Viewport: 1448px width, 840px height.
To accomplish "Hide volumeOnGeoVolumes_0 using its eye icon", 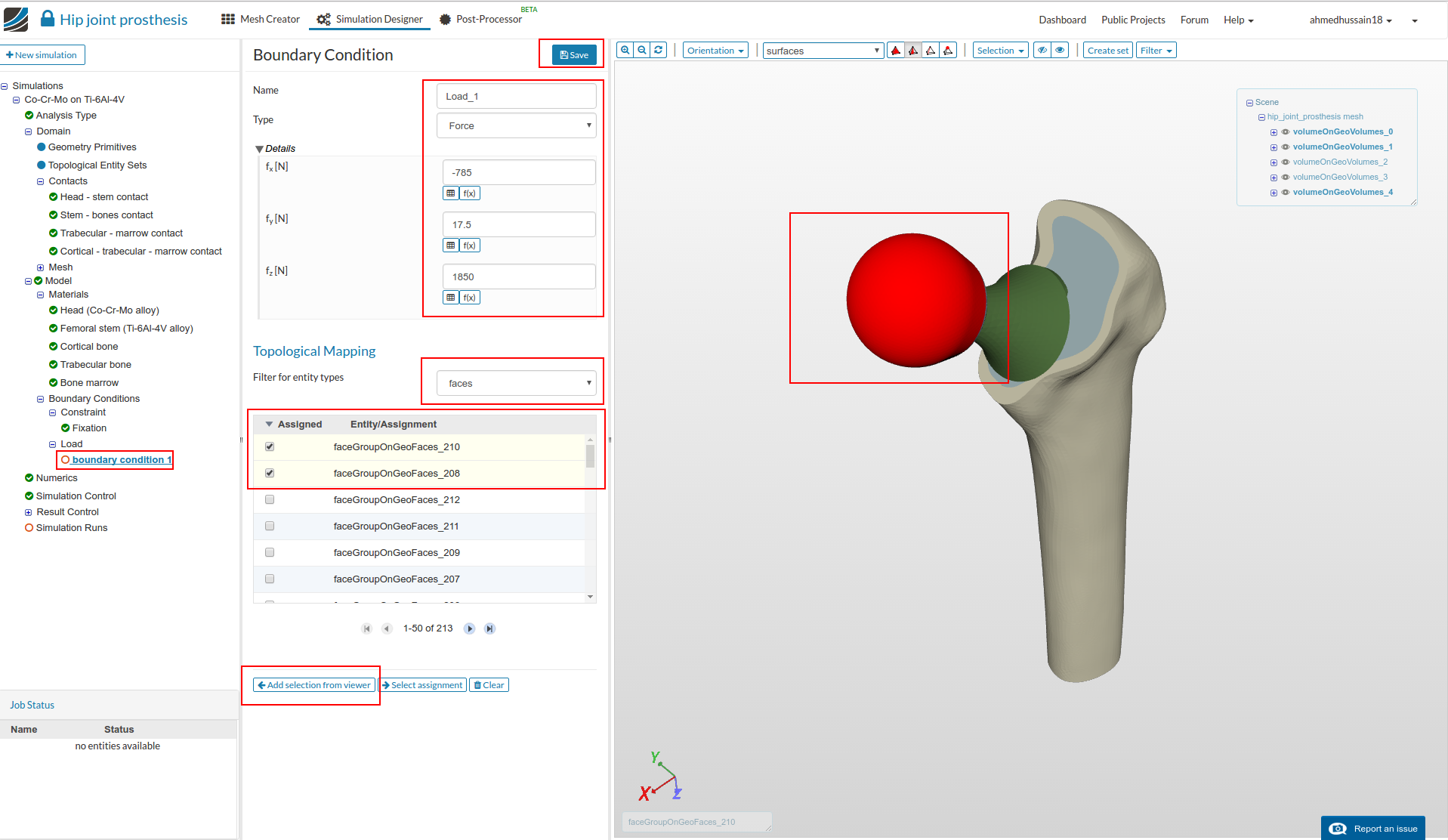I will [x=1286, y=132].
